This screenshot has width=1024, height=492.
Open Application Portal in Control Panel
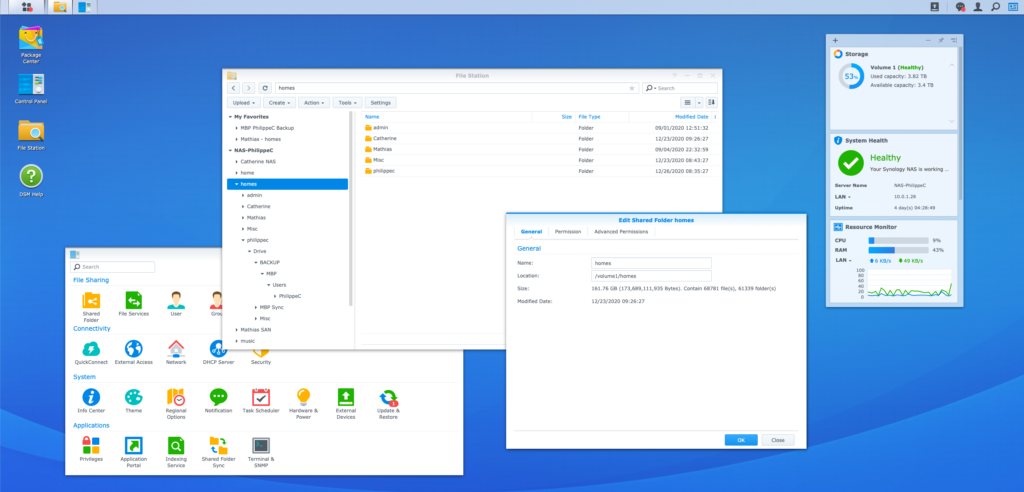133,452
